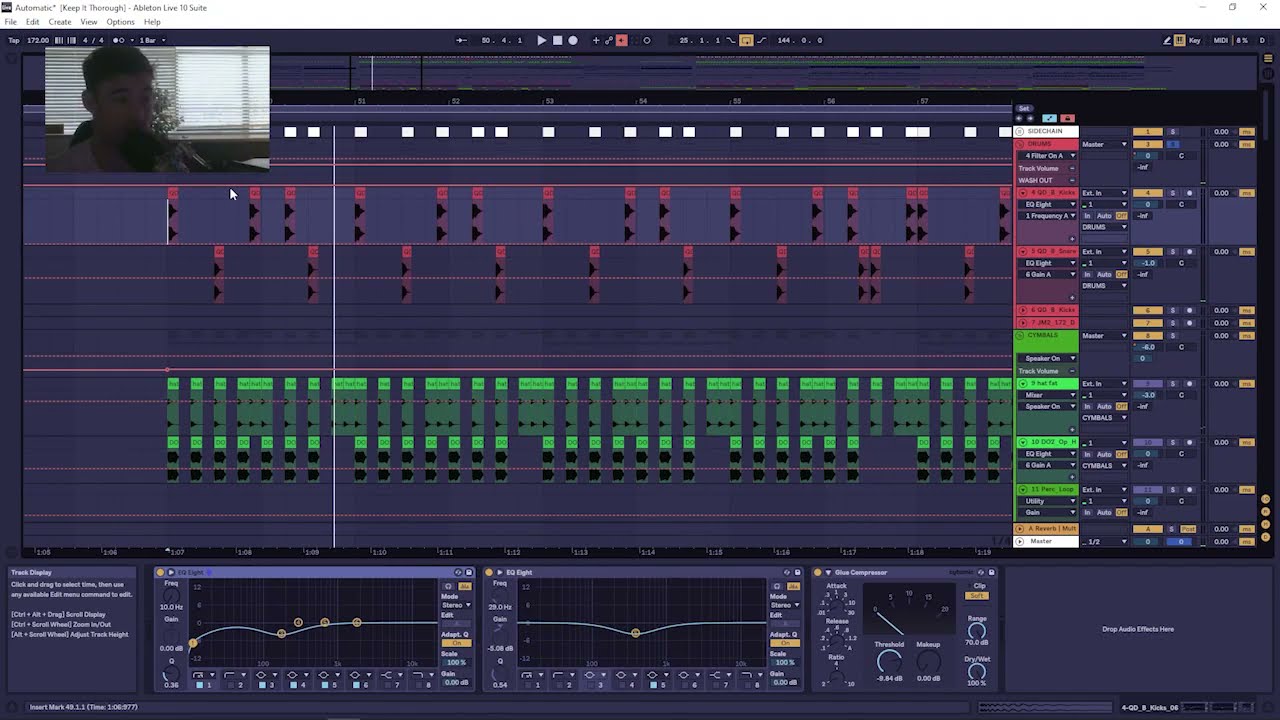The height and width of the screenshot is (720, 1280).
Task: Toggle the Post button on A Reverb return
Action: 1189,529
